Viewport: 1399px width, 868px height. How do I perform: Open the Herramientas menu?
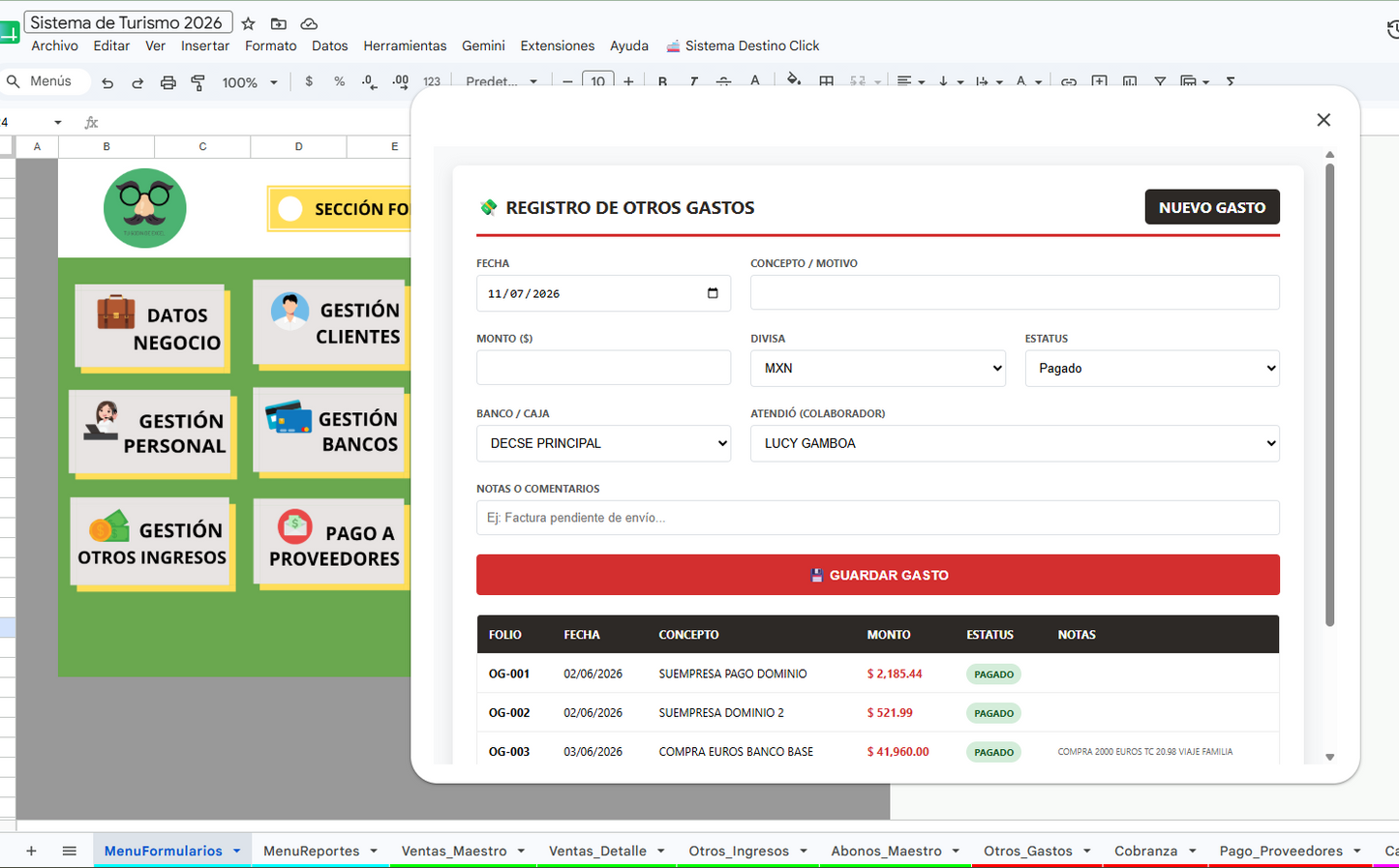[x=405, y=45]
